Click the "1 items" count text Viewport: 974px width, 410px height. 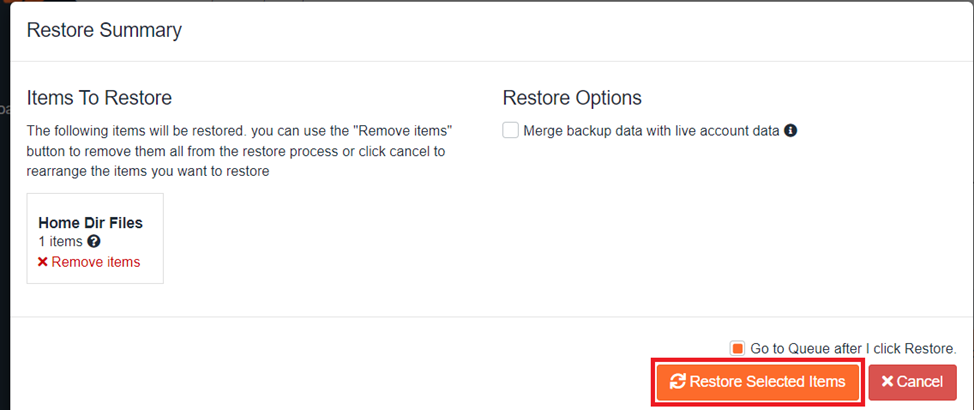pyautogui.click(x=60, y=242)
